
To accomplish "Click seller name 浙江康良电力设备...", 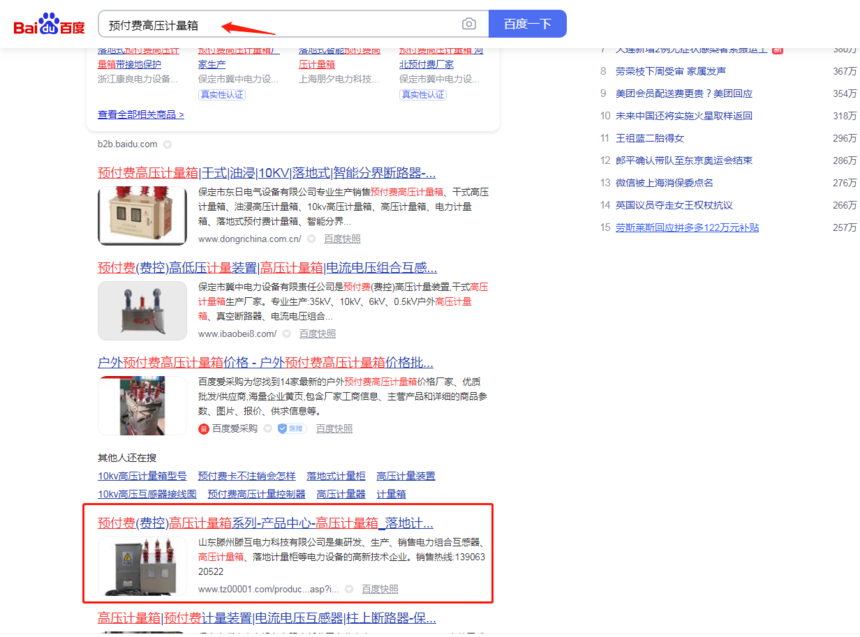I will pos(138,79).
